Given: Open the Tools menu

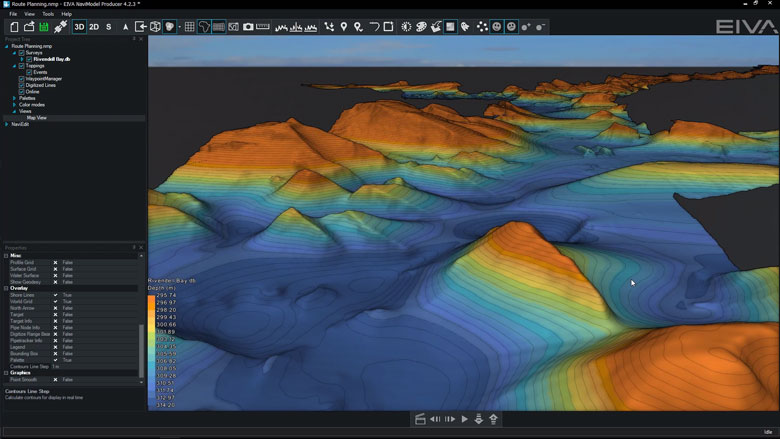Looking at the screenshot, I should click(48, 14).
